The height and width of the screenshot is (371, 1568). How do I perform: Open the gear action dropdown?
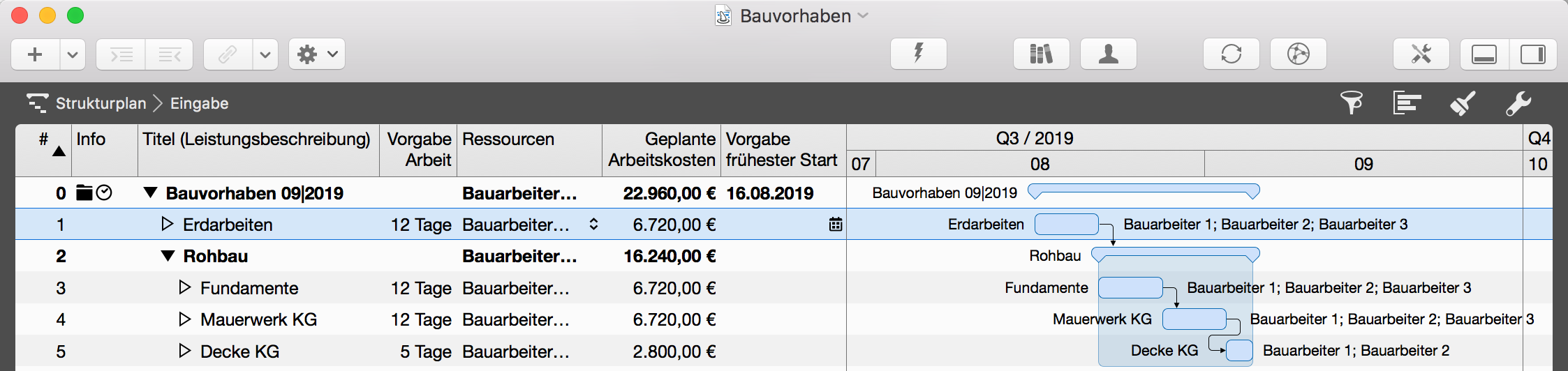coord(317,54)
